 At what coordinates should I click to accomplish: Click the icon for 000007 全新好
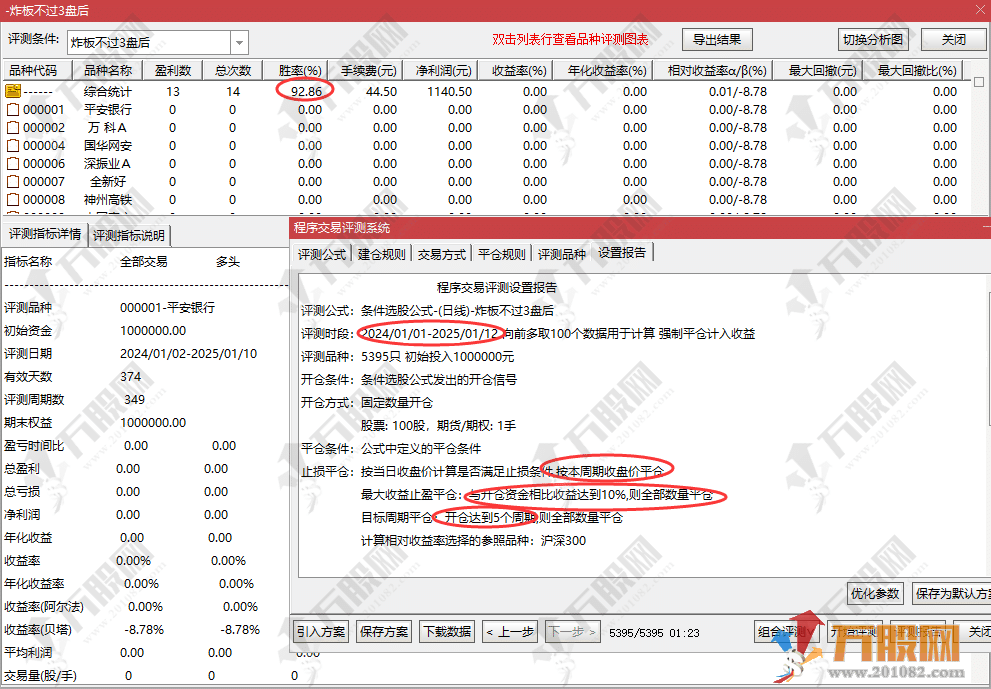click(13, 181)
